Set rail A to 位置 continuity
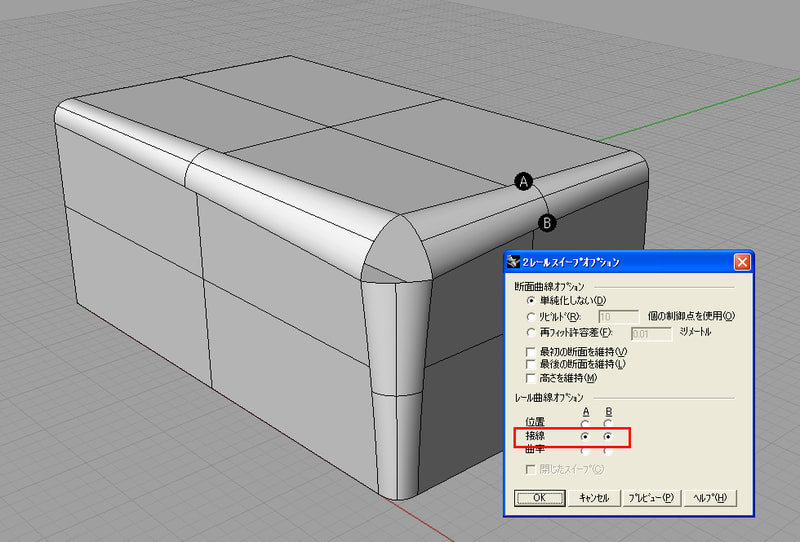 point(585,424)
